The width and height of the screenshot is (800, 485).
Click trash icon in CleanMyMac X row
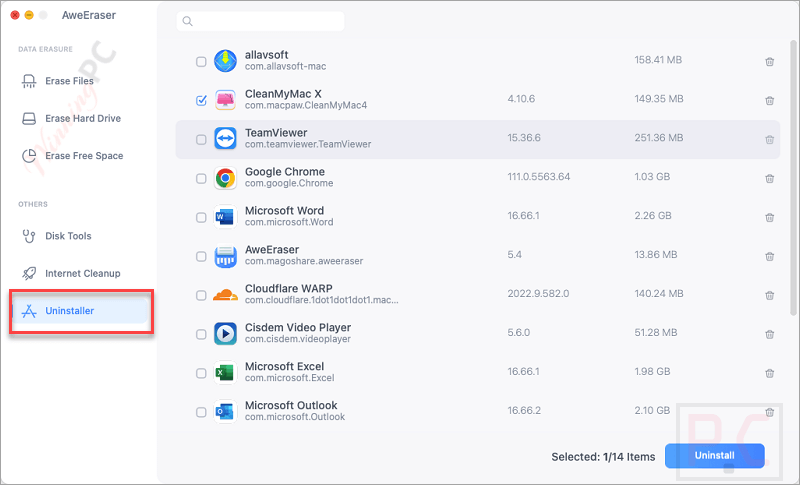click(769, 100)
